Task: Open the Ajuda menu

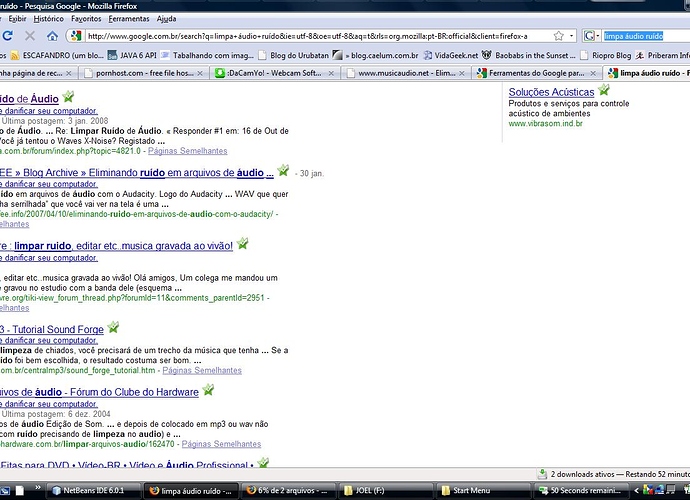Action: click(166, 18)
